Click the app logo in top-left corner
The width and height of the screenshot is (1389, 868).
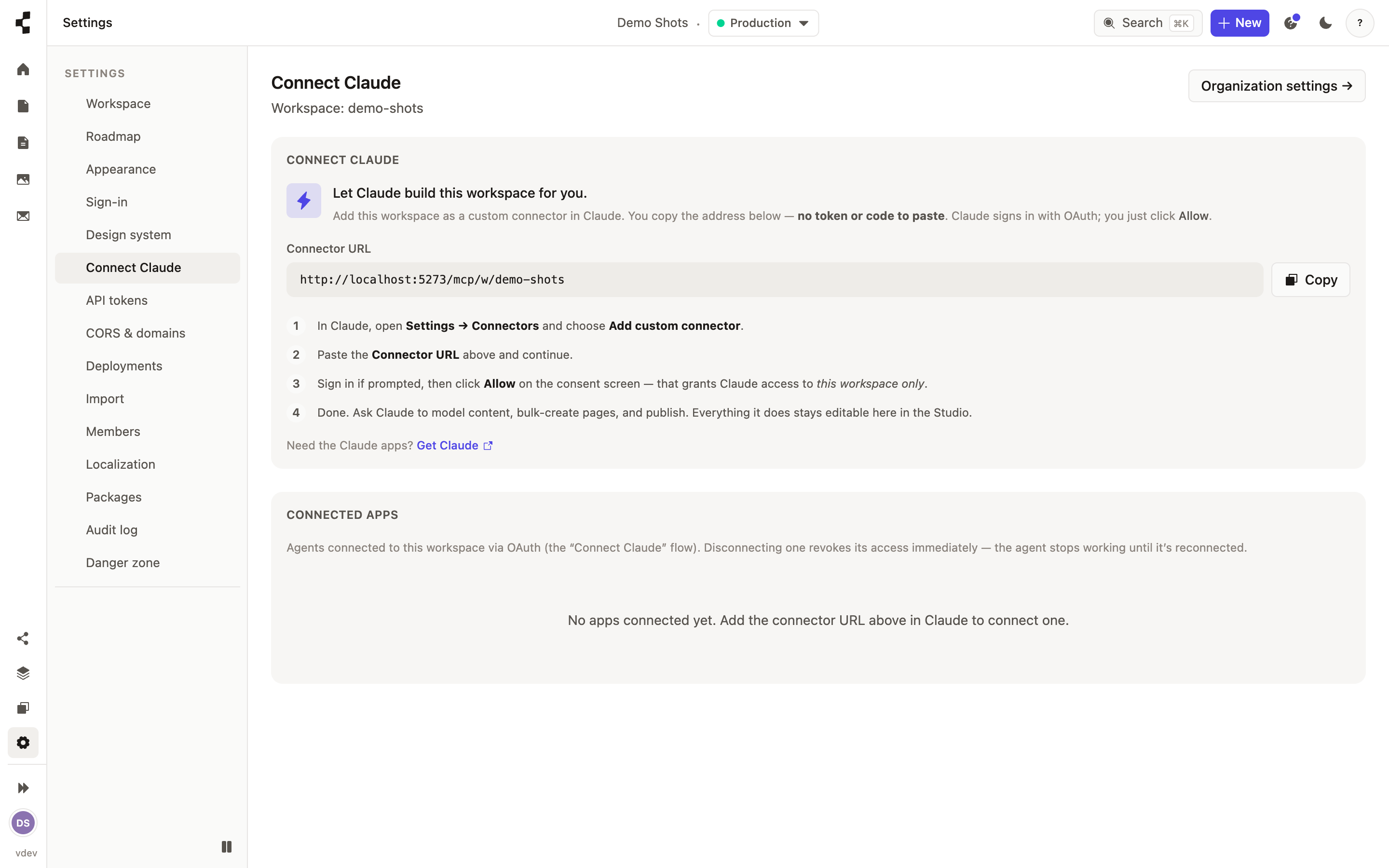tap(23, 23)
